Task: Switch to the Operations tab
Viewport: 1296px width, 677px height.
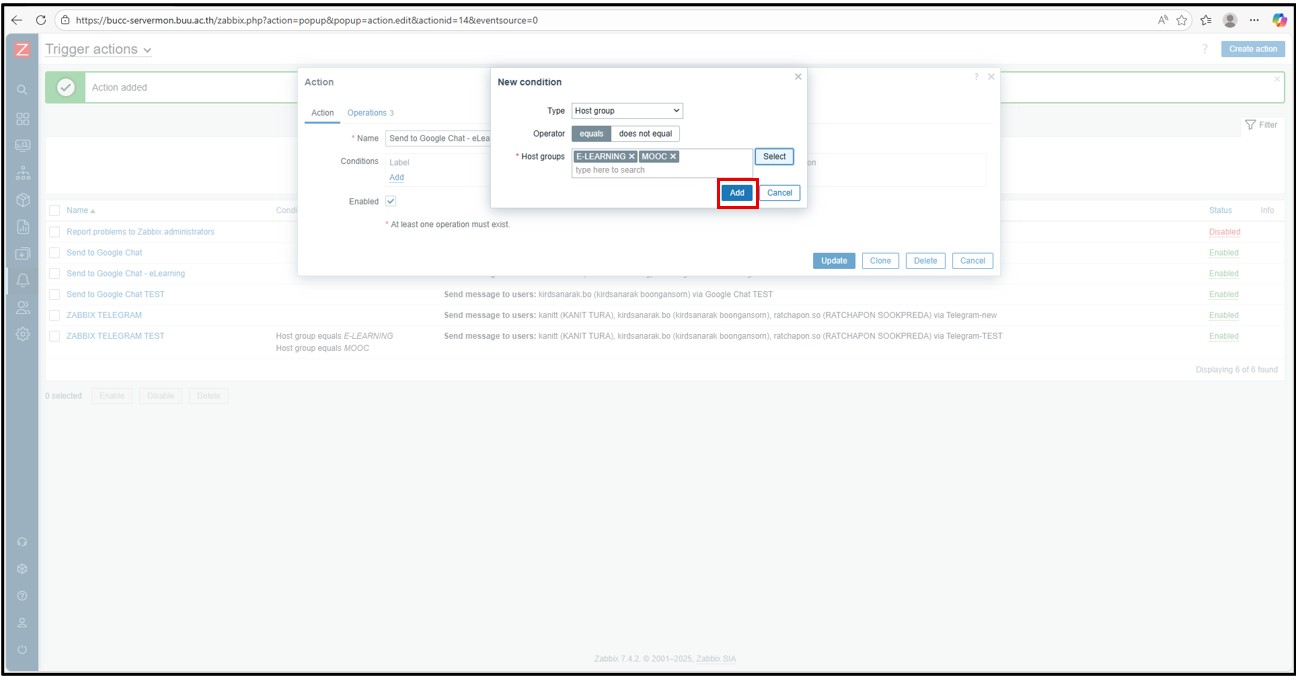Action: pos(369,113)
